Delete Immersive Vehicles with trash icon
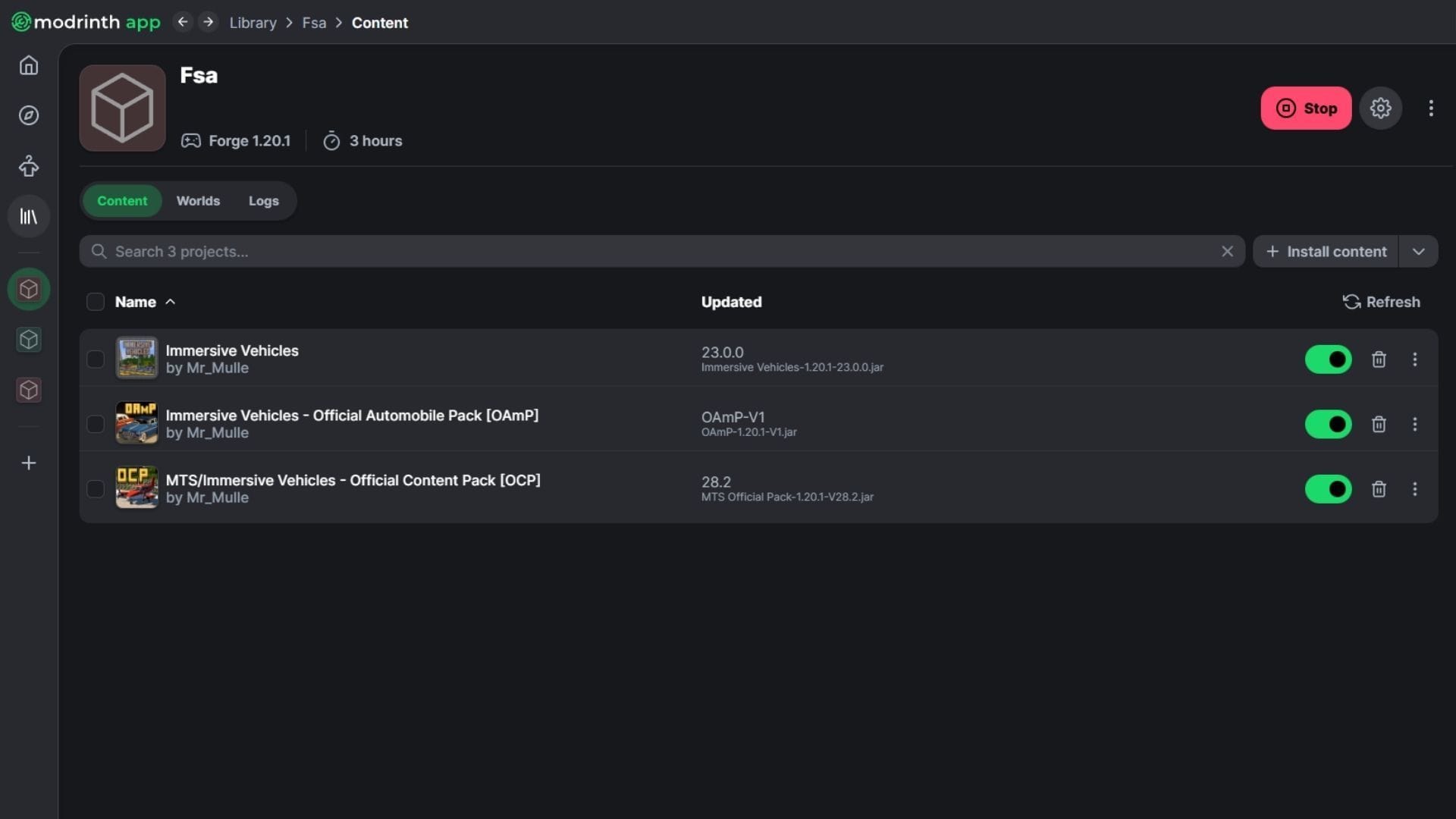This screenshot has width=1456, height=819. click(1379, 359)
